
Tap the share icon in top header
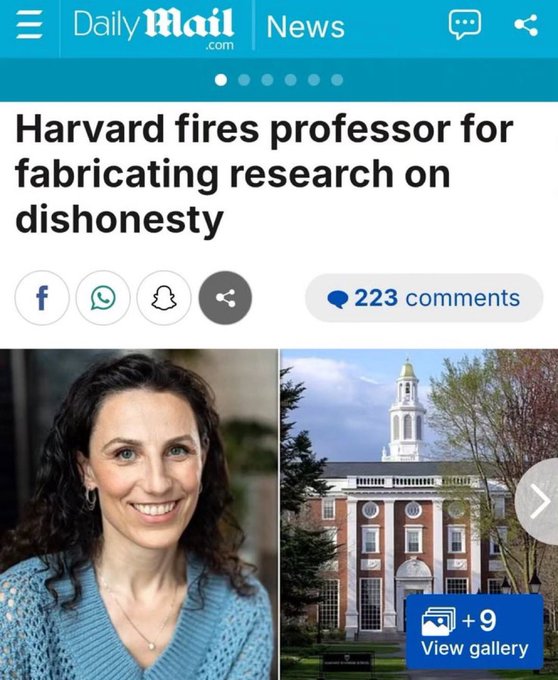526,25
